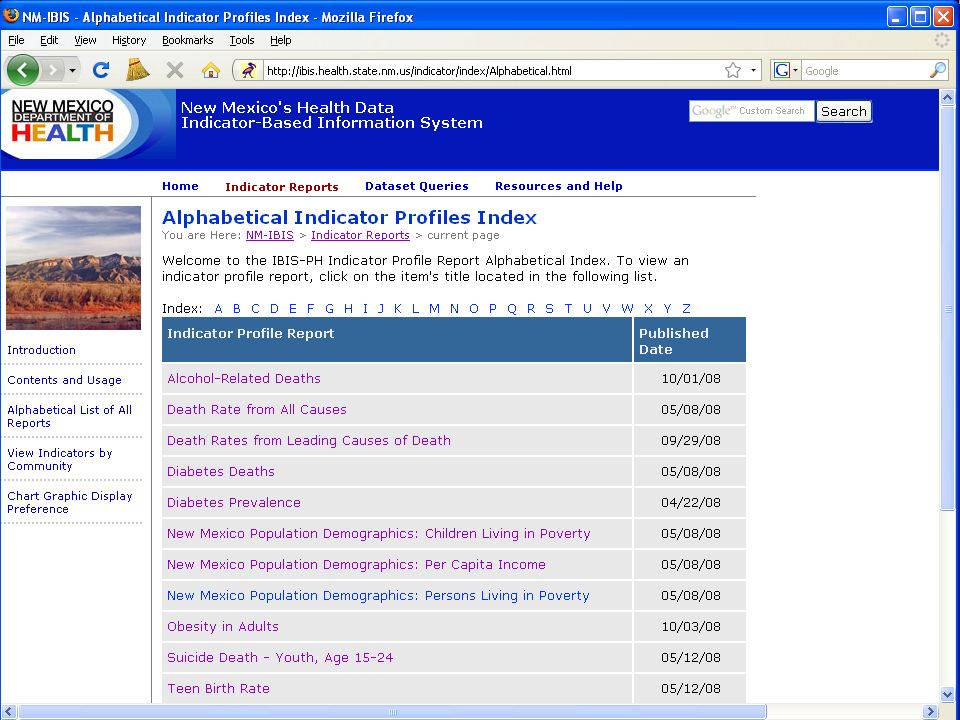The width and height of the screenshot is (960, 720).
Task: Open the View menu
Action: coord(85,40)
